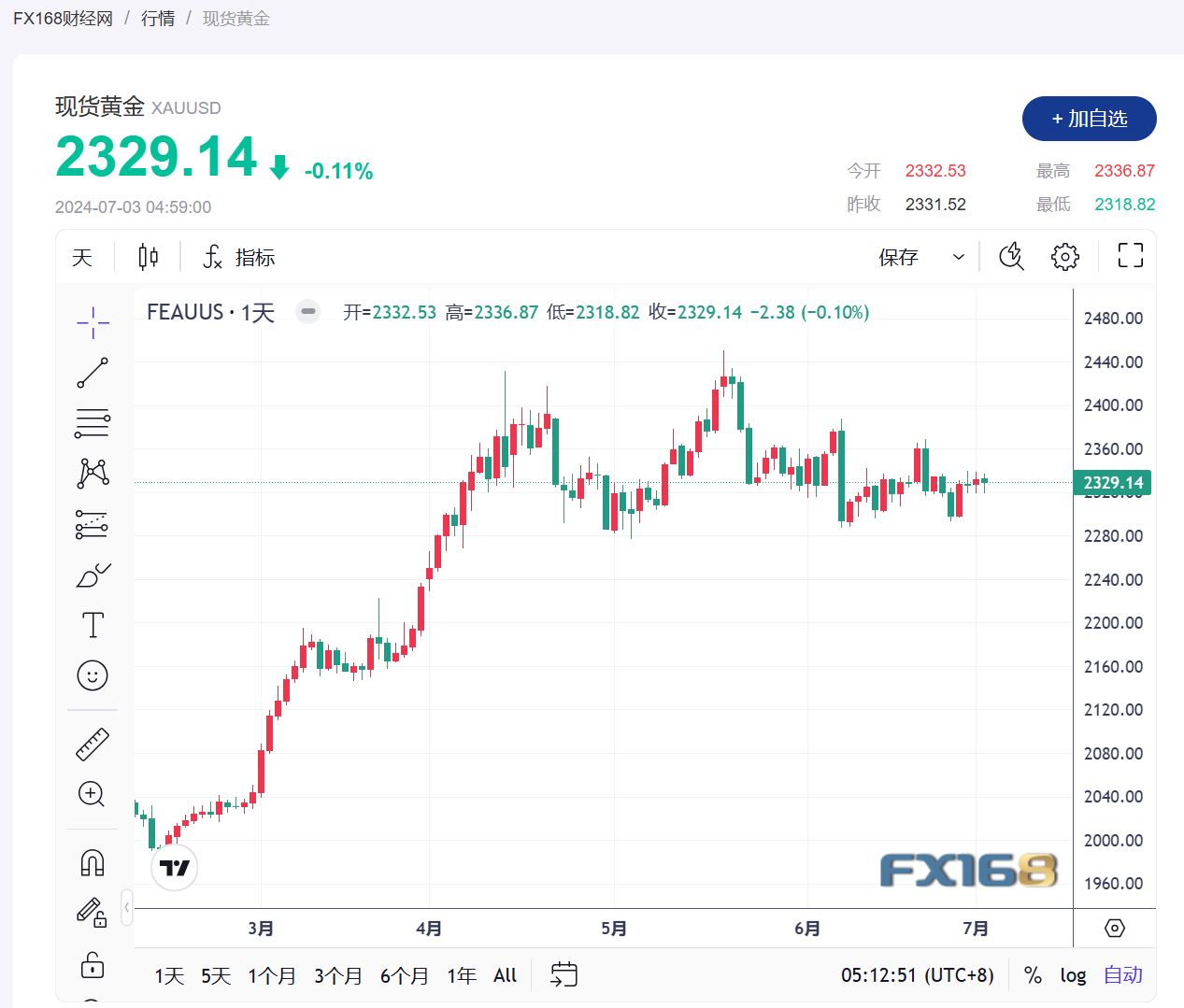Select the brush drawing tool

pyautogui.click(x=92, y=574)
